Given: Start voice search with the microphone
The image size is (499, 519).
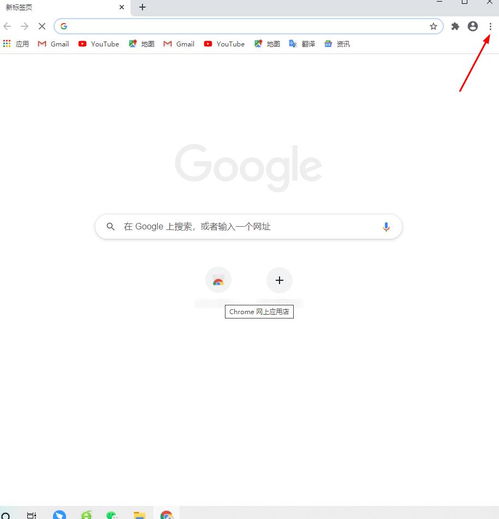Looking at the screenshot, I should [x=386, y=227].
